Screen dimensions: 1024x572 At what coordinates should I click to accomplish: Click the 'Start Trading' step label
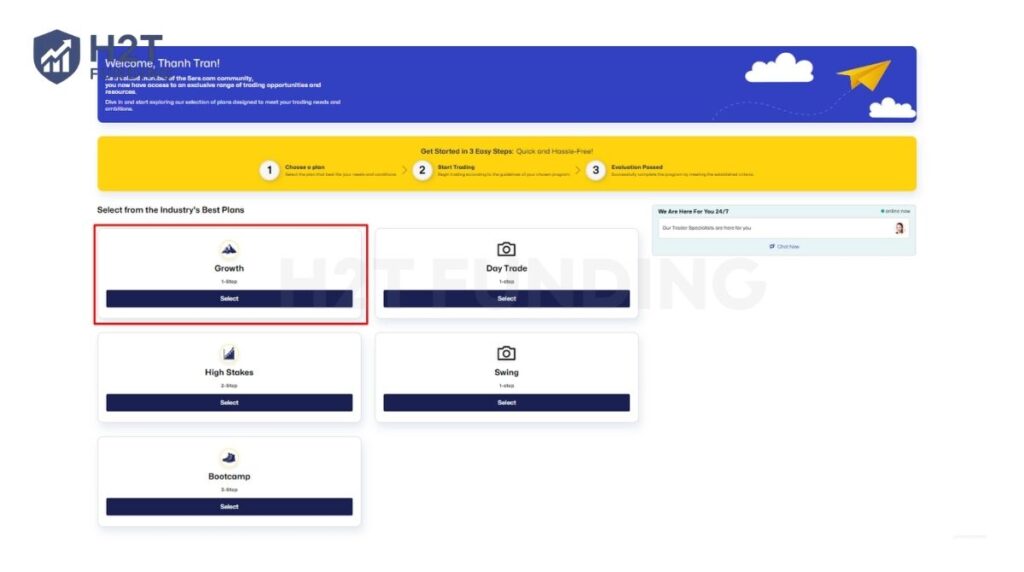pyautogui.click(x=456, y=167)
